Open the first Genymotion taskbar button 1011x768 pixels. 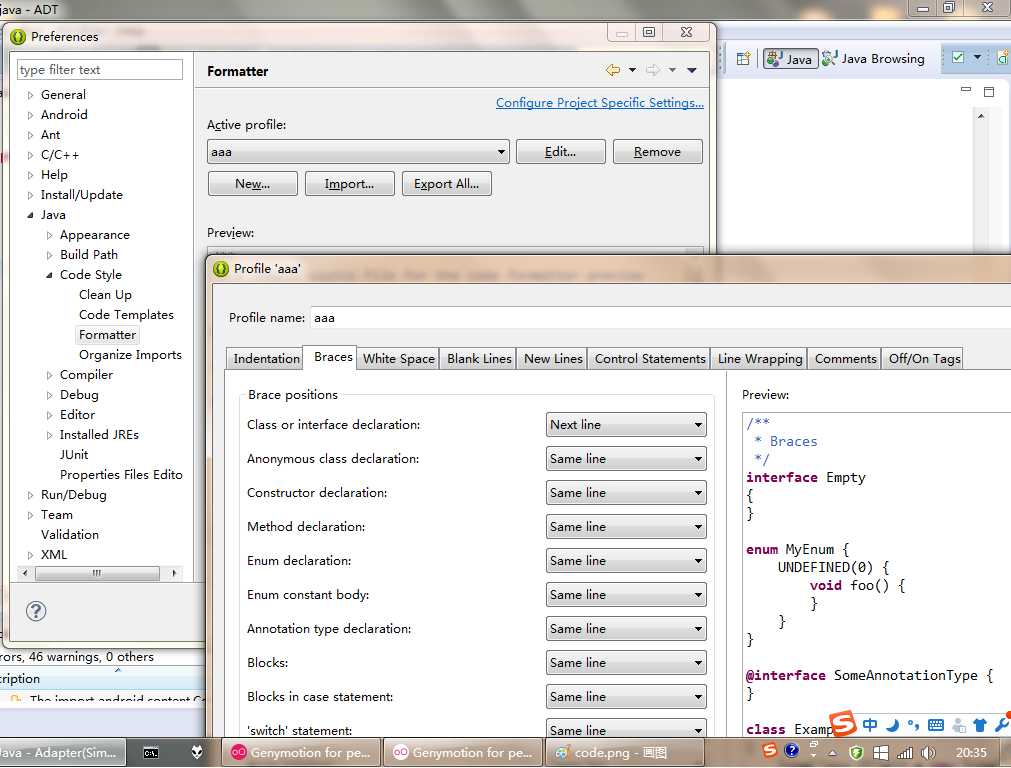[302, 753]
